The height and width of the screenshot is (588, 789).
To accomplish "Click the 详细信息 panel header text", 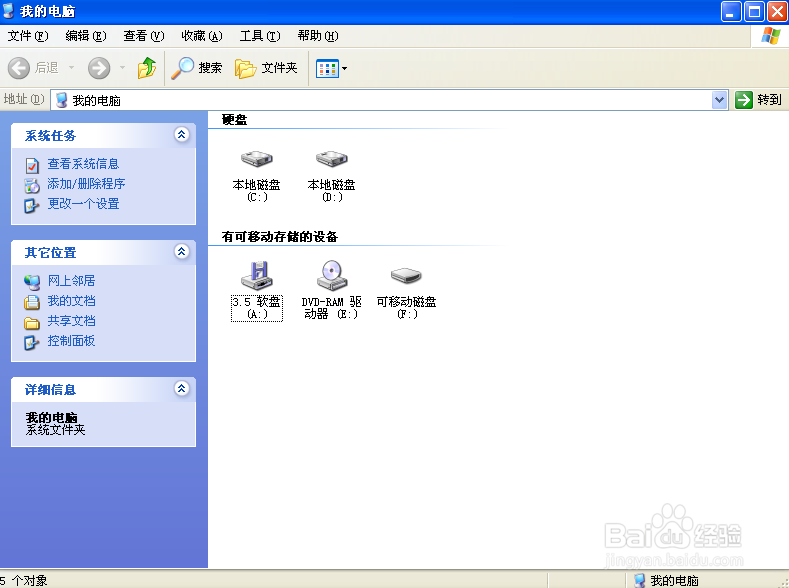I will click(x=50, y=390).
